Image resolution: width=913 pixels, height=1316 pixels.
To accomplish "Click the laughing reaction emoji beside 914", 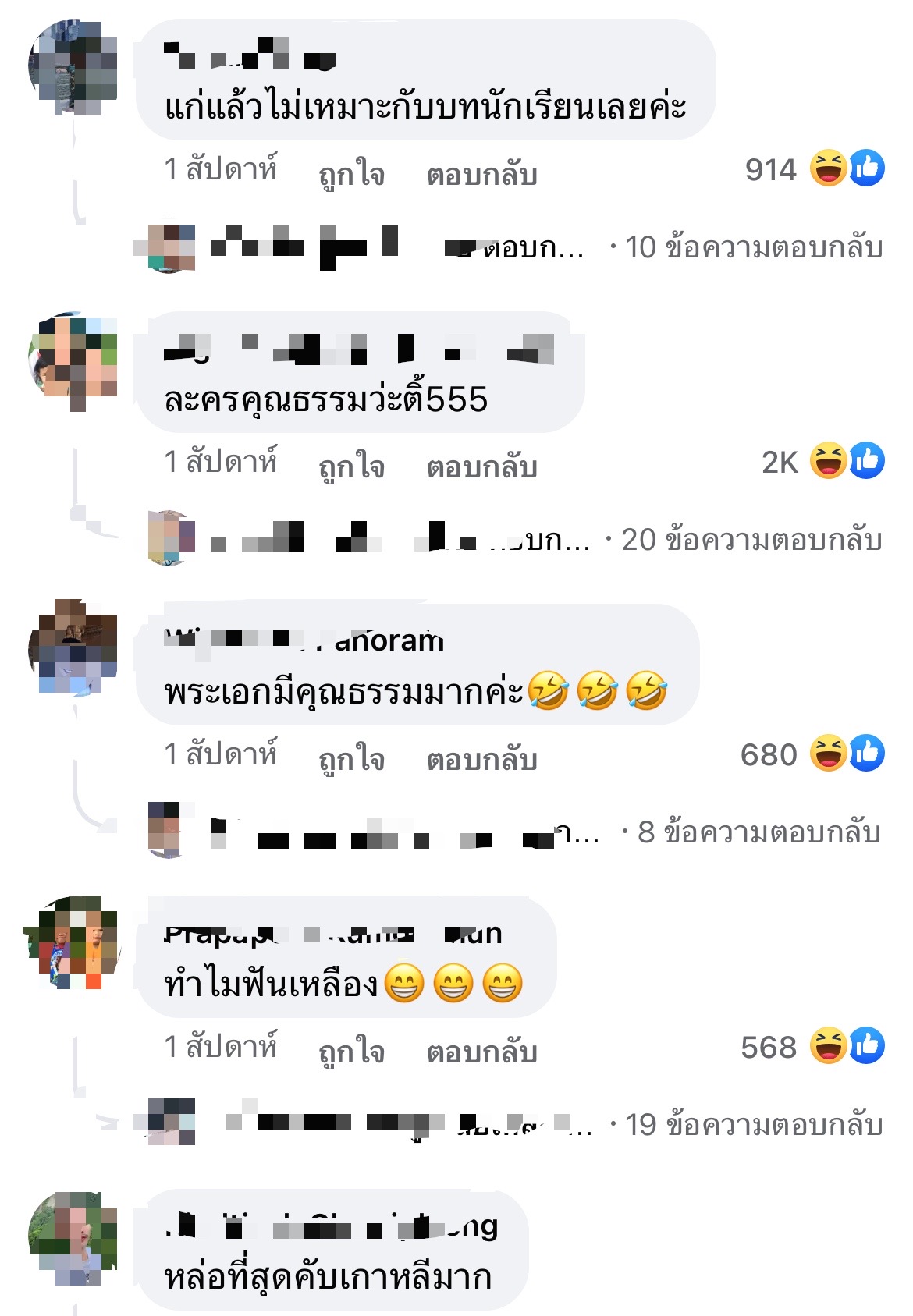I will [829, 168].
